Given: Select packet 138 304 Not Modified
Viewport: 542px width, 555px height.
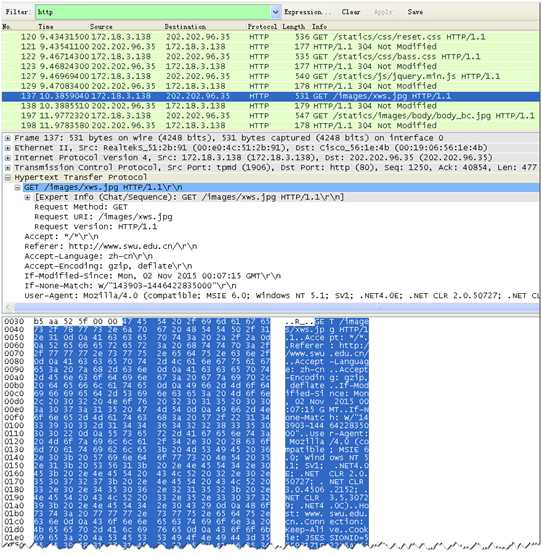Looking at the screenshot, I should (x=271, y=106).
